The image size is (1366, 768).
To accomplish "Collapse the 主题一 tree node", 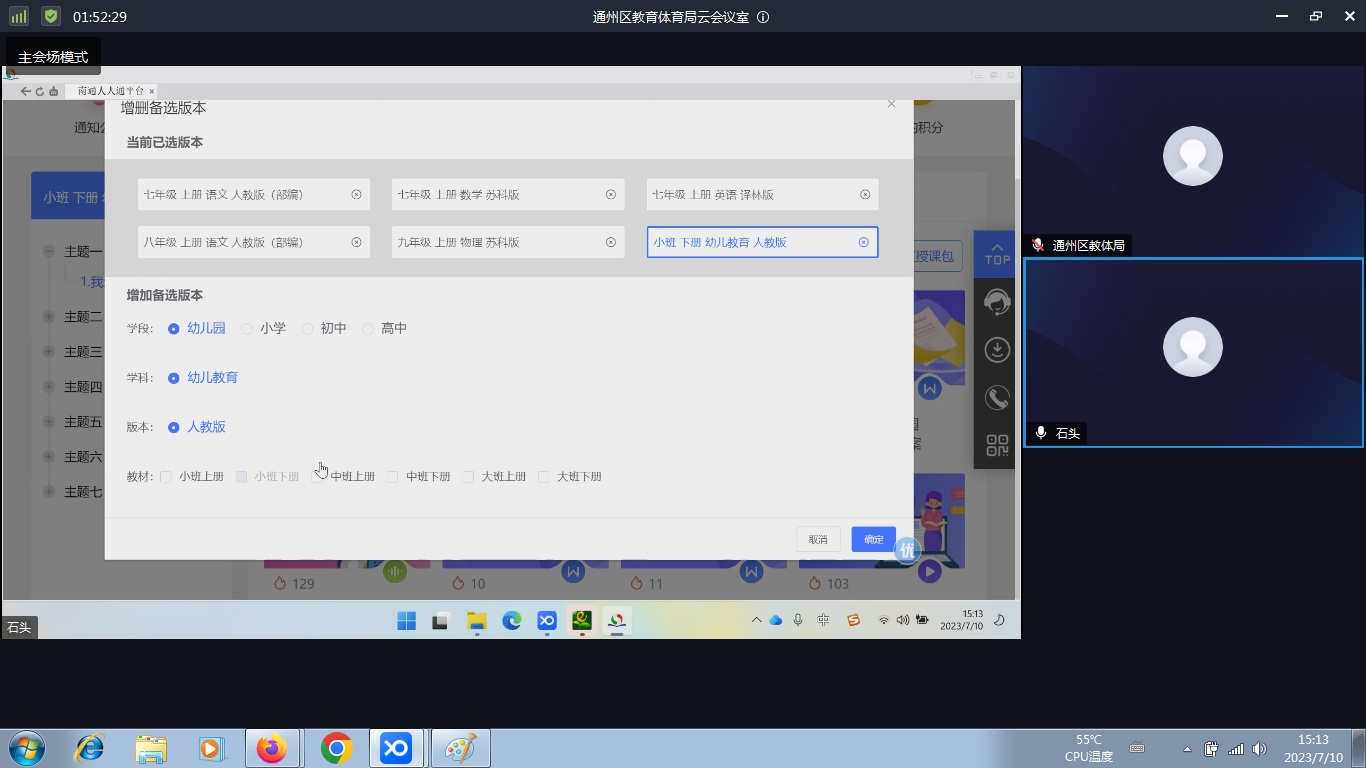I will 49,252.
